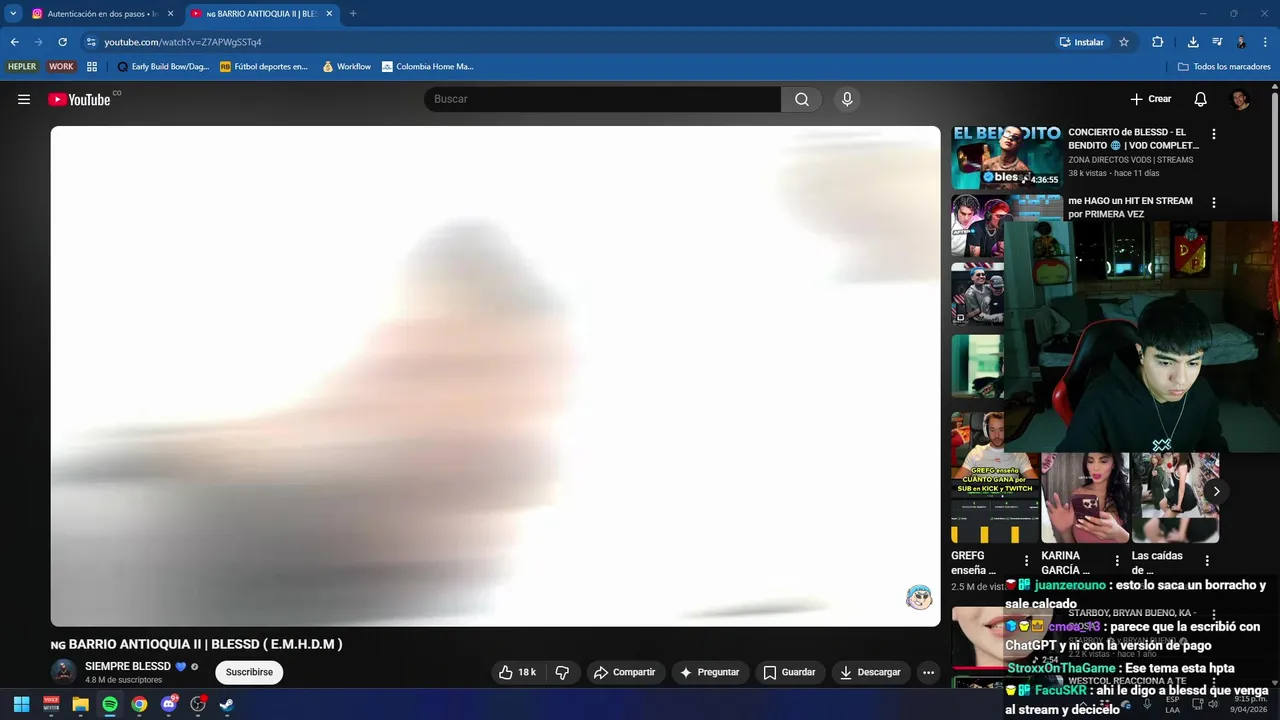Open Fútbol deportes bookmark
Viewport: 1280px width, 720px height.
coord(264,67)
